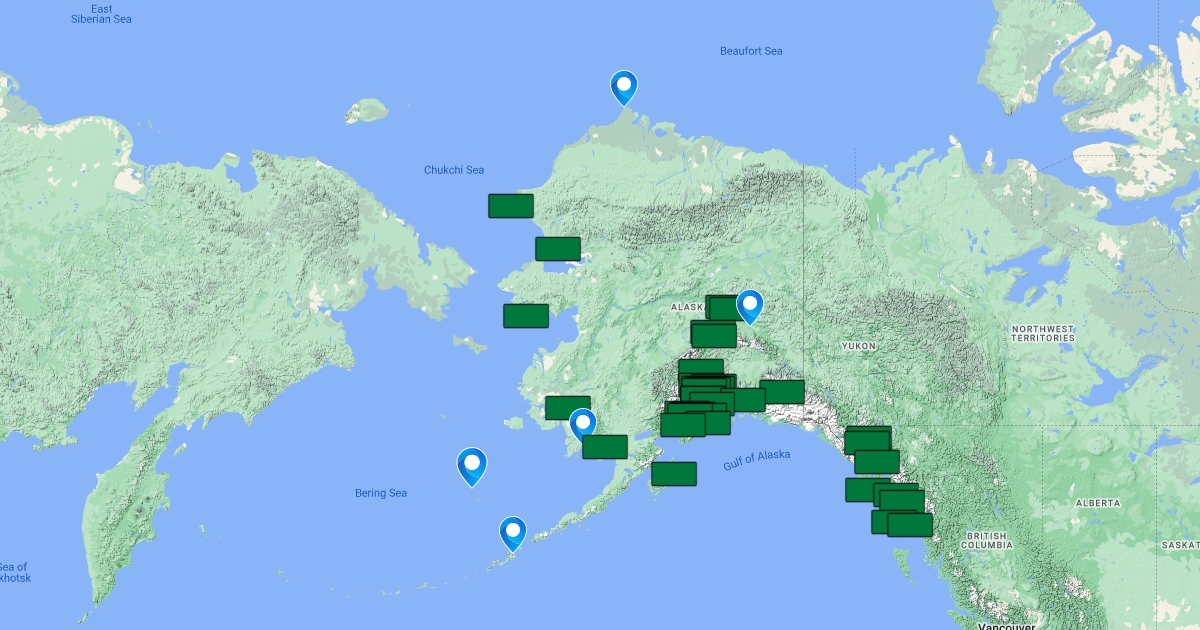Screen dimensions: 1200x630
Task: Click the northernmost green rectangle marker
Action: tap(510, 206)
